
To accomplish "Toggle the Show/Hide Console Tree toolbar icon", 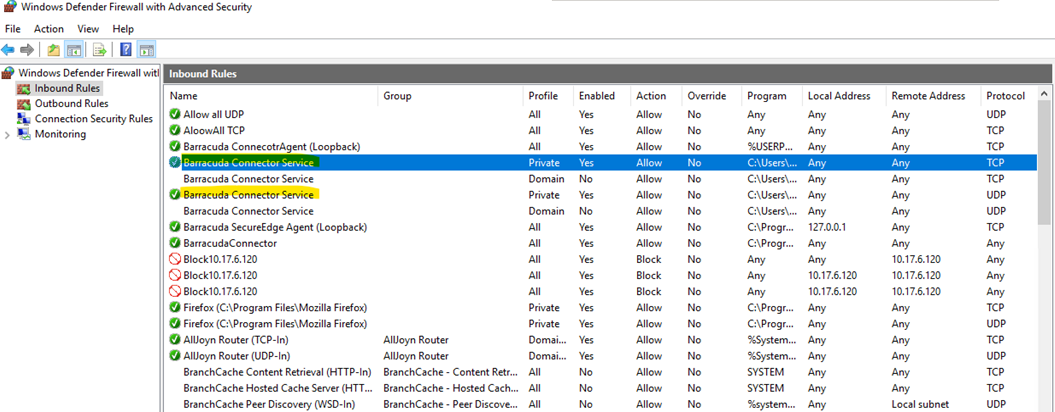I will coord(74,49).
